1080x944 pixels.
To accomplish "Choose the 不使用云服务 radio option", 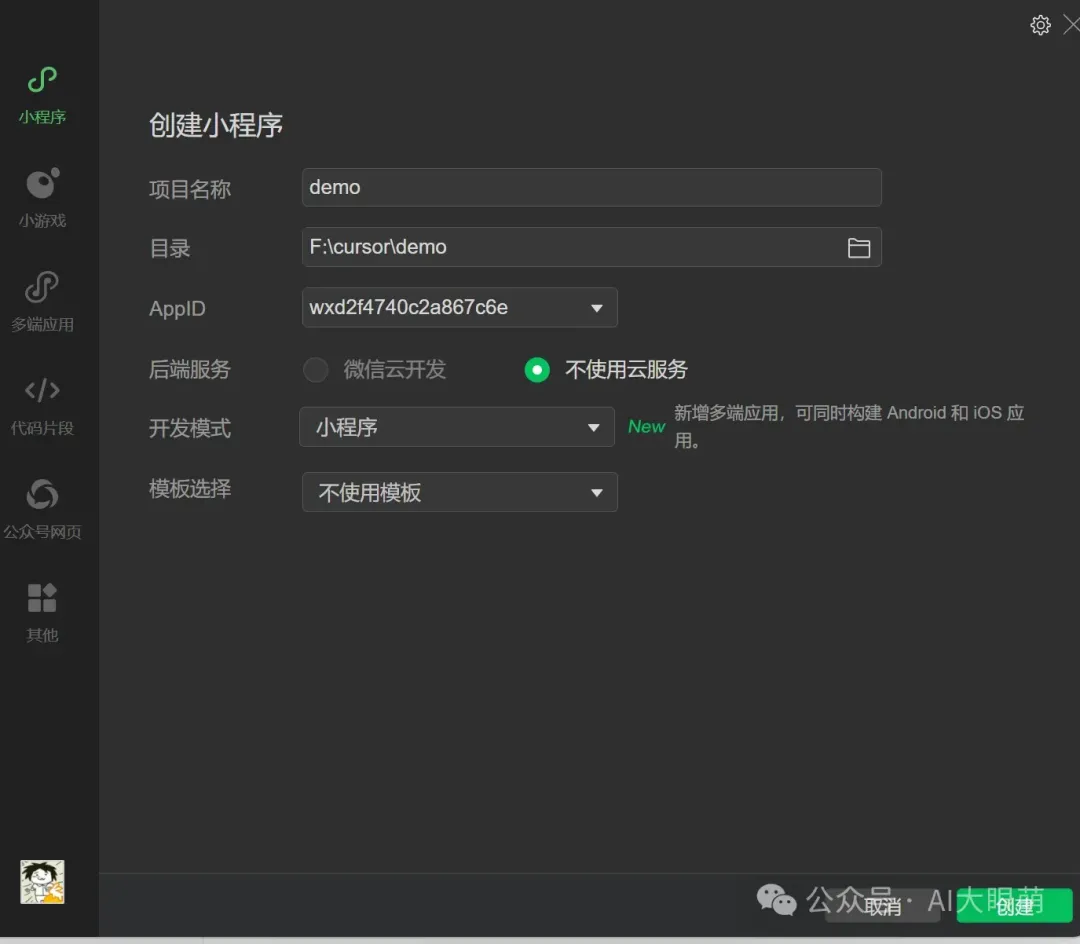I will pyautogui.click(x=537, y=370).
